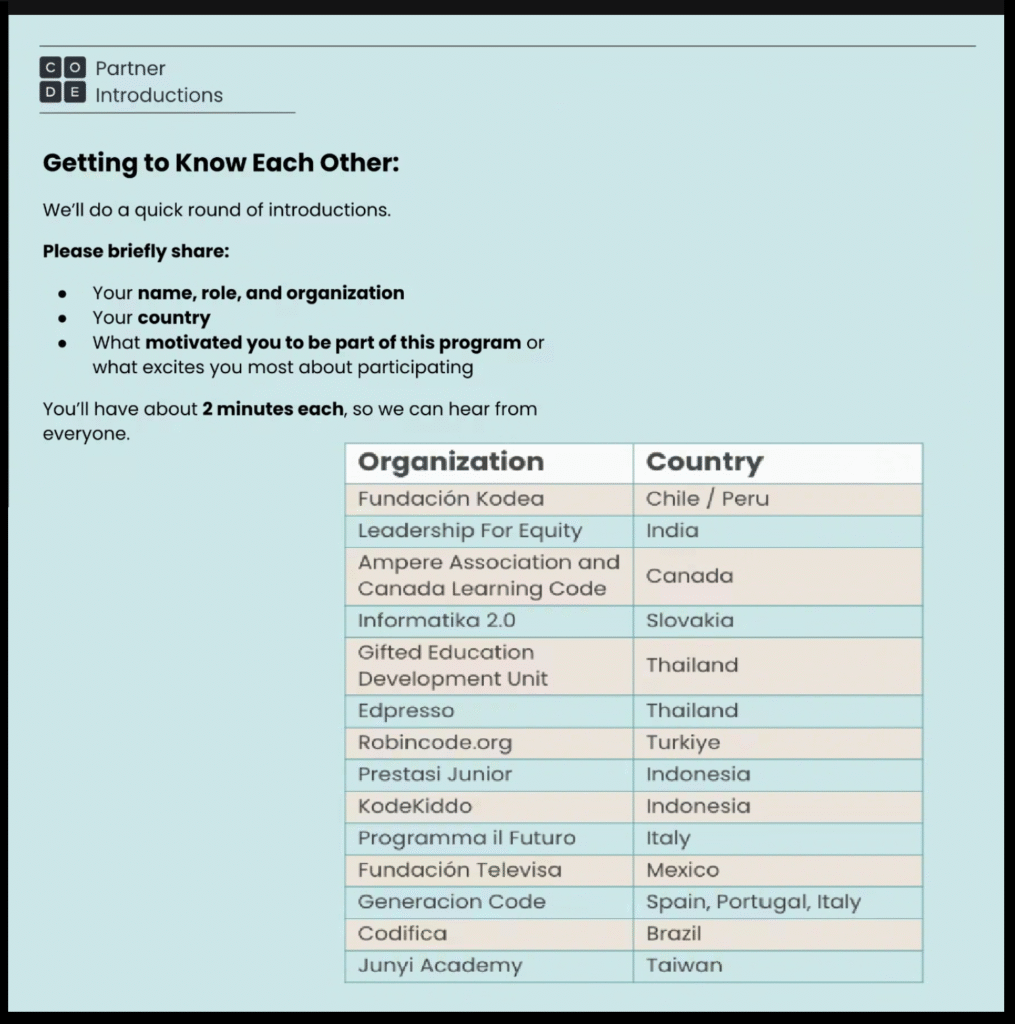Viewport: 1015px width, 1024px height.
Task: Click the Robincode.org entry
Action: tap(435, 743)
